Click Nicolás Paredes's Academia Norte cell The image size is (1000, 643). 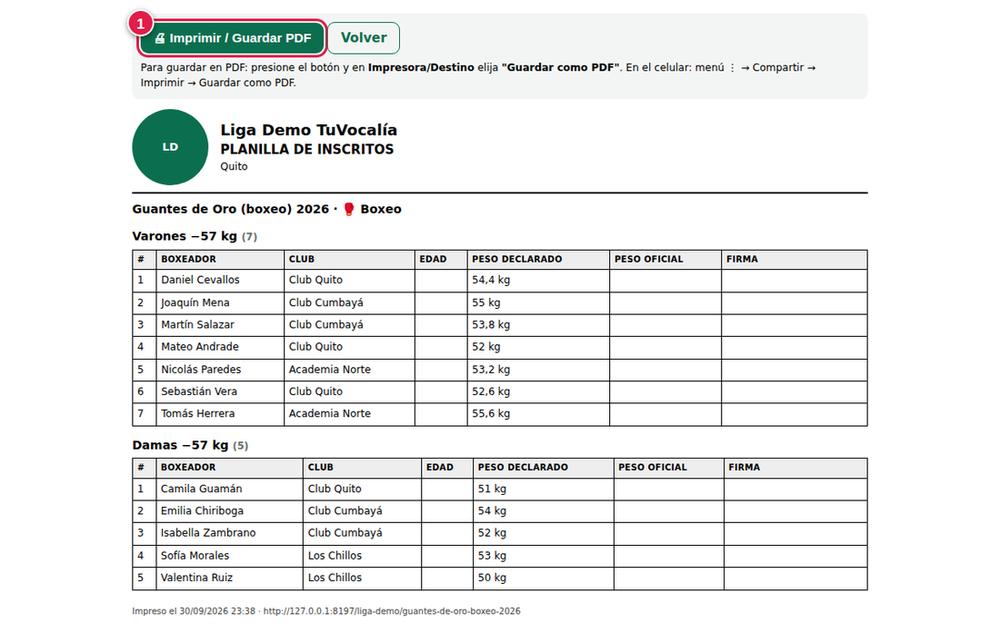[349, 370]
